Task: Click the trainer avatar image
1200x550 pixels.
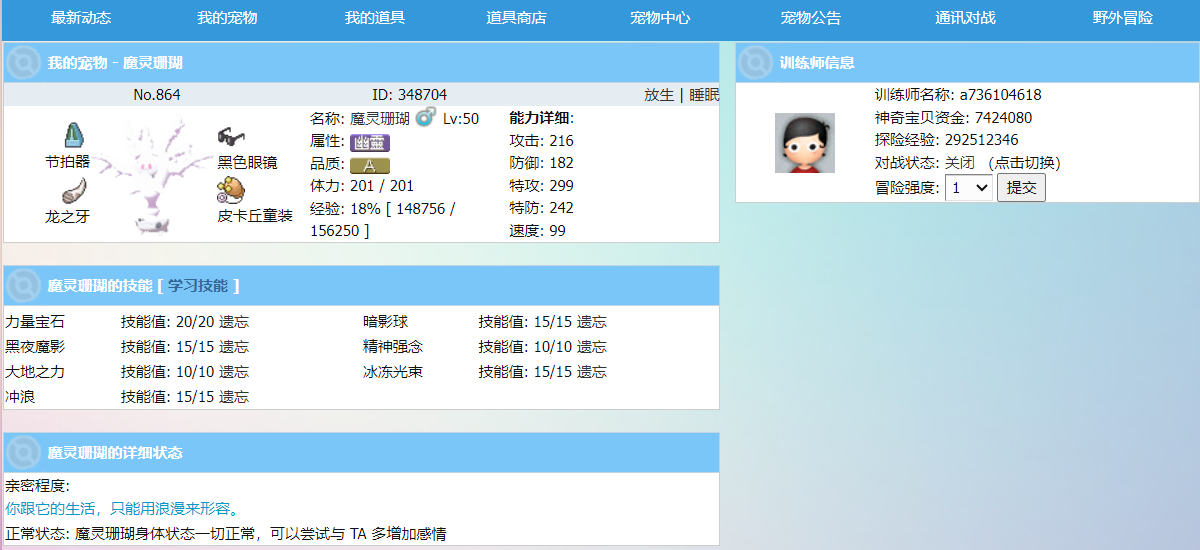Action: click(x=805, y=143)
